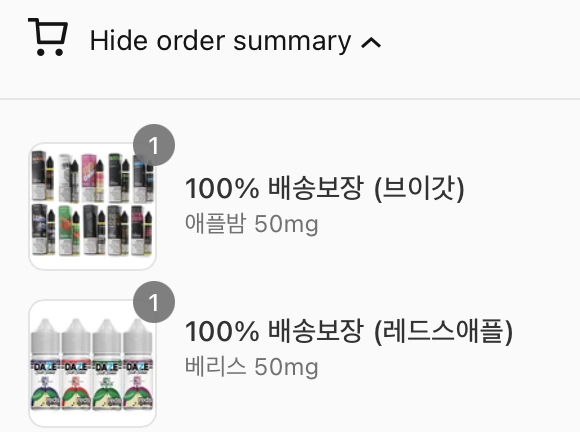Click the Hide order summary label
Viewport: 580px width, 432px height.
(x=220, y=41)
